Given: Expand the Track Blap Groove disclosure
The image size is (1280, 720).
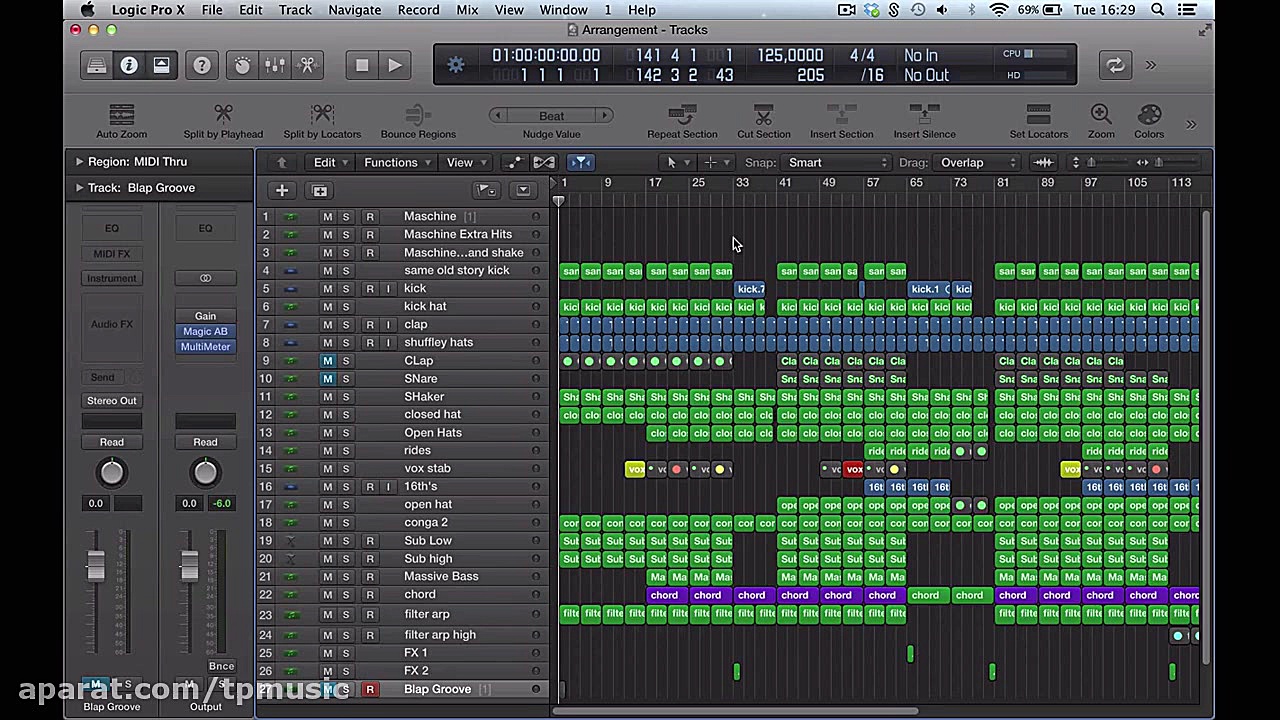Looking at the screenshot, I should click(x=79, y=187).
